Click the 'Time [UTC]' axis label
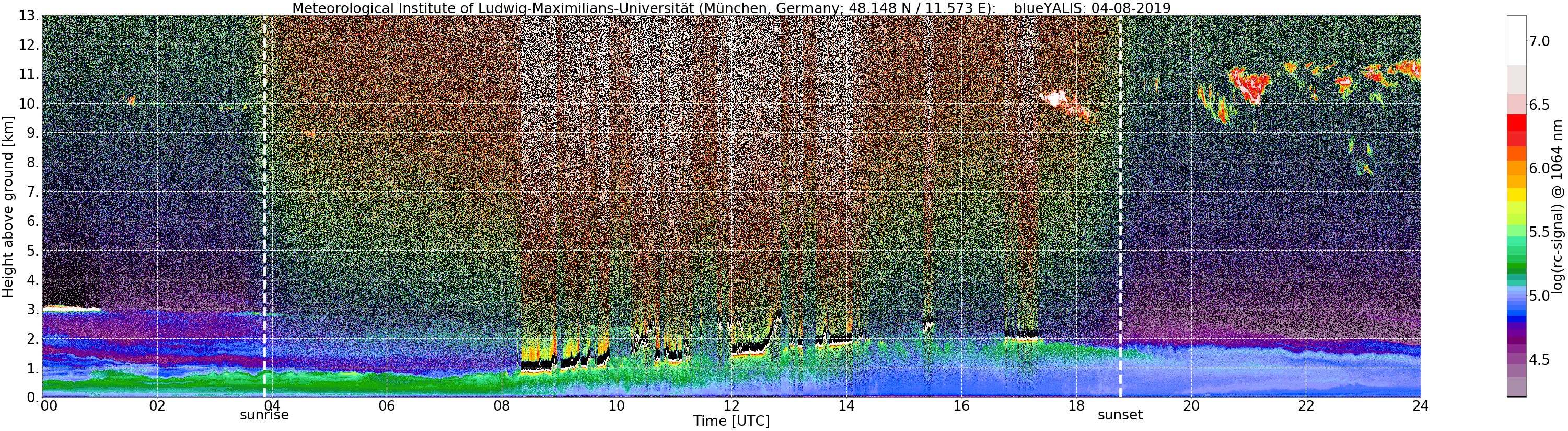Image resolution: width=1568 pixels, height=431 pixels. 731,421
